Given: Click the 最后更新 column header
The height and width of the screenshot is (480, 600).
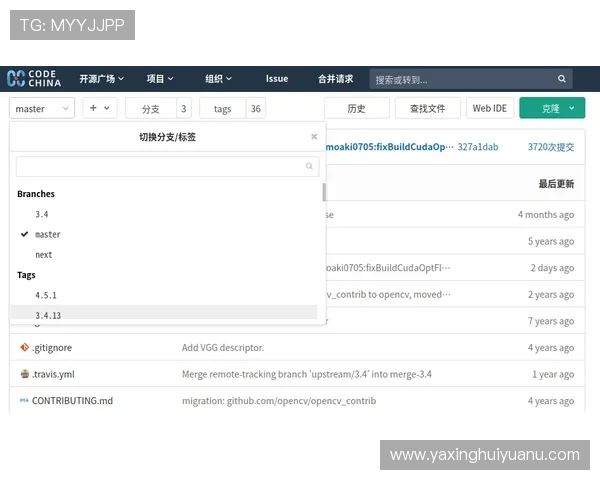Looking at the screenshot, I should coord(556,184).
